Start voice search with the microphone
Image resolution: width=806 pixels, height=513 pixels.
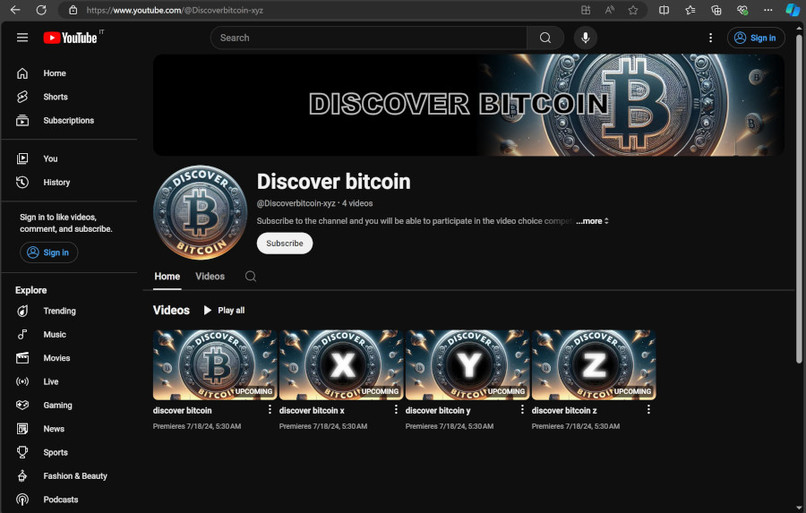[585, 38]
